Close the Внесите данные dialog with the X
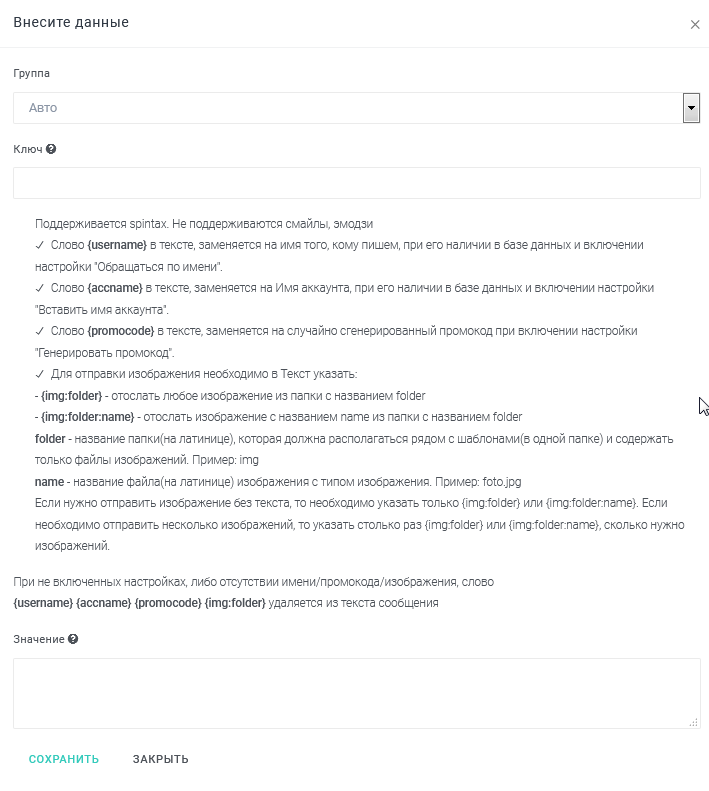 point(695,25)
